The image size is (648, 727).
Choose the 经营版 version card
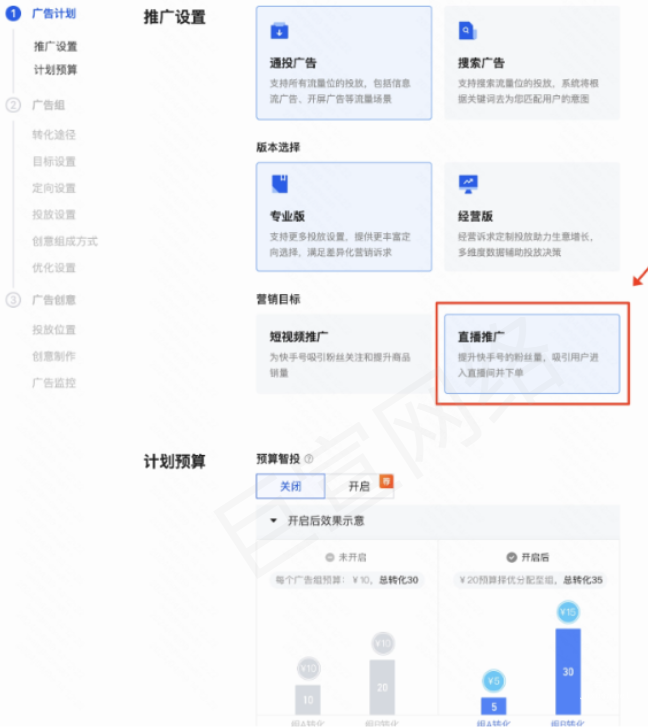(x=532, y=217)
